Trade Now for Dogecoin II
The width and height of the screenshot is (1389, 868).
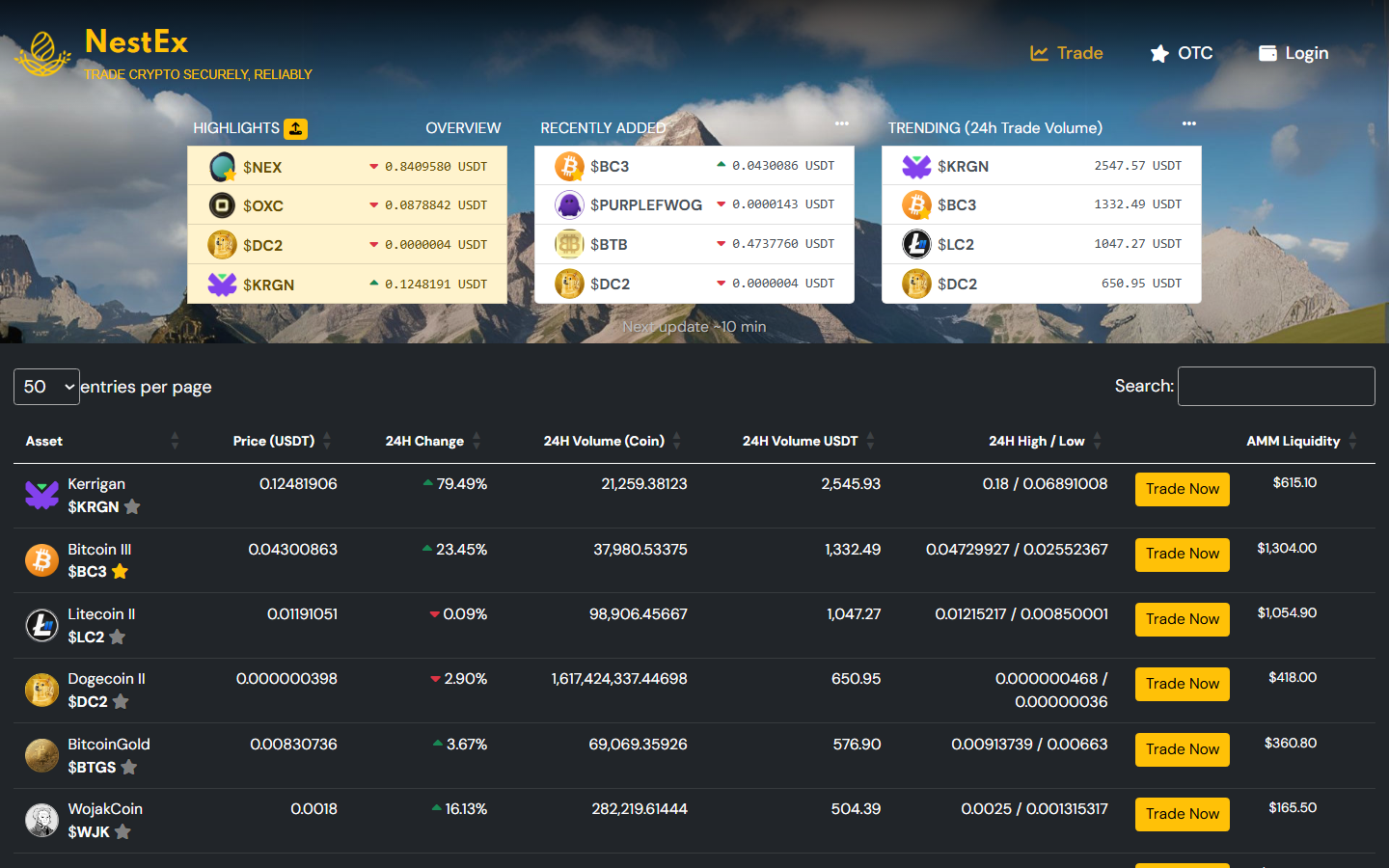(x=1183, y=684)
